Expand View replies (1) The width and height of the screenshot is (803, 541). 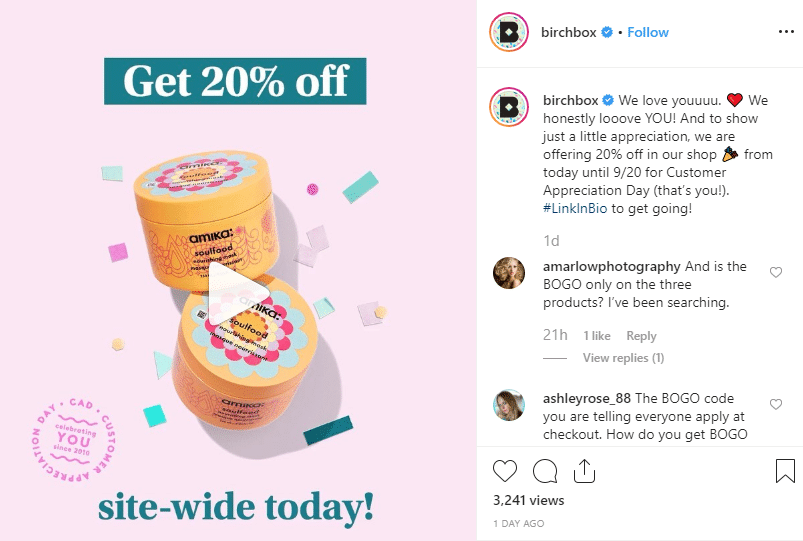click(623, 358)
